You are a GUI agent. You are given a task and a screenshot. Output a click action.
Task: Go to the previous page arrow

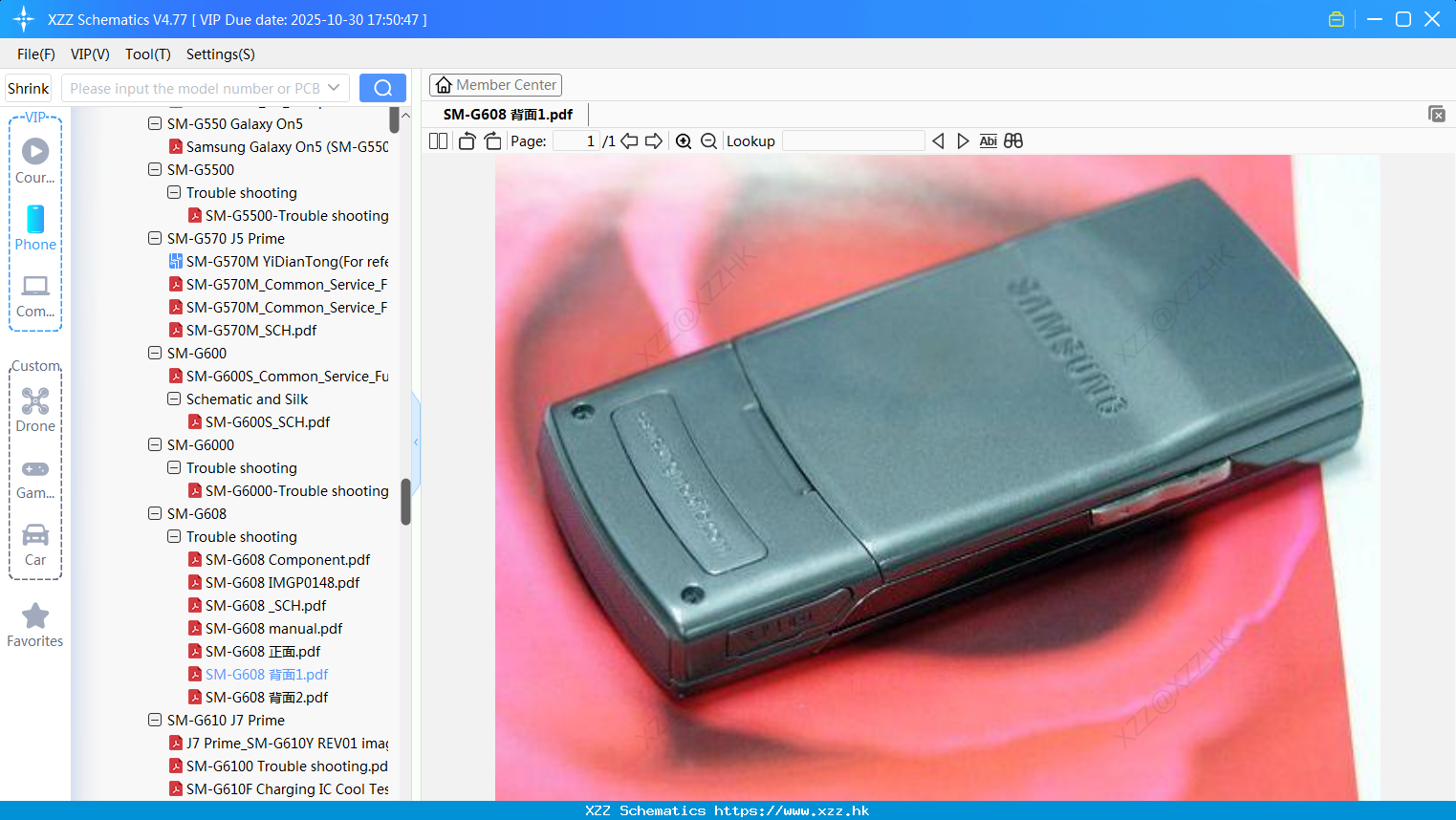coord(629,141)
